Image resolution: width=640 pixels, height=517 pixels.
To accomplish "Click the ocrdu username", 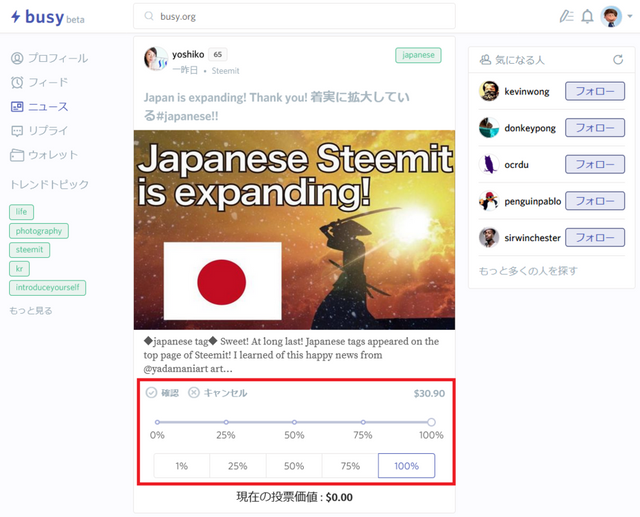I will pos(516,165).
